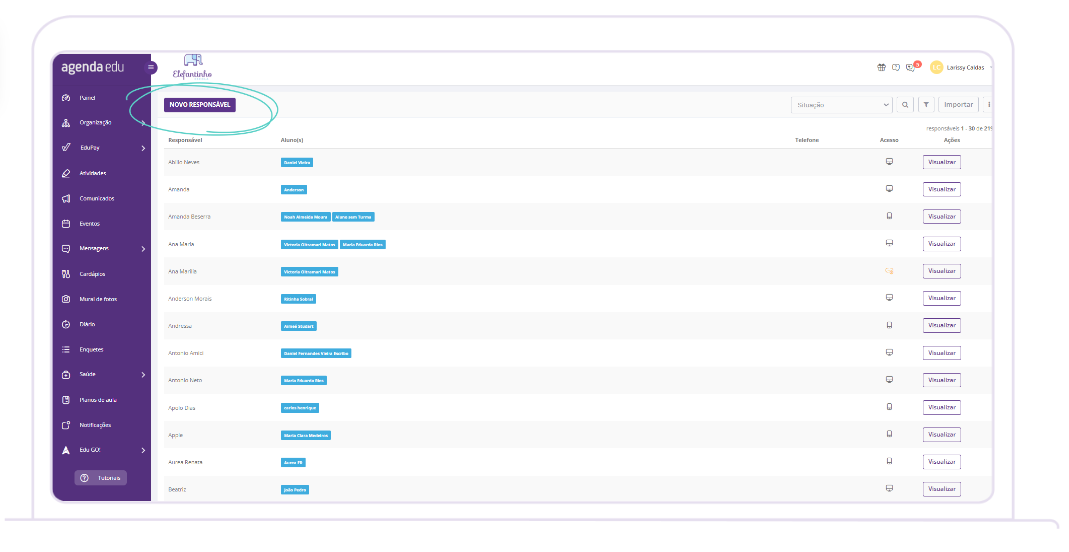Click Visualizar for Antonio Neto
This screenshot has height=552, width=1069.
(942, 380)
